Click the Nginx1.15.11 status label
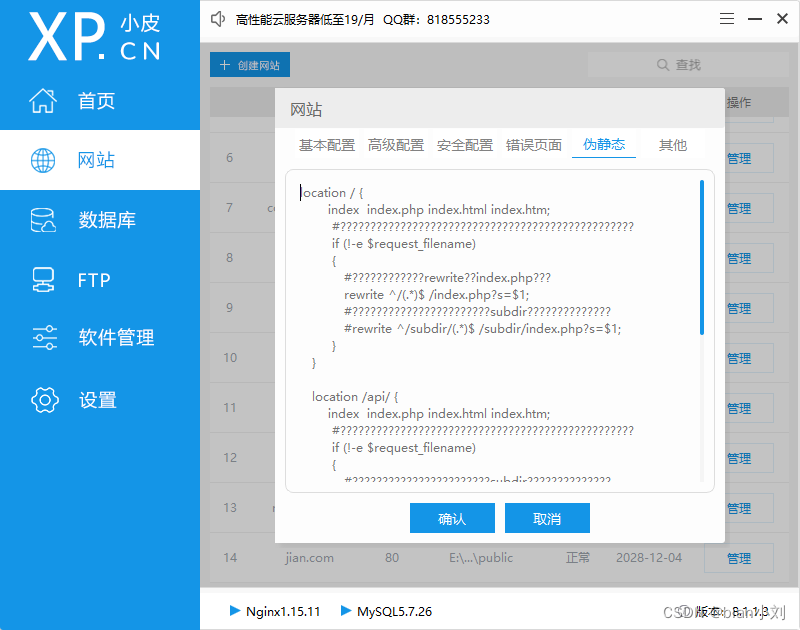 283,611
